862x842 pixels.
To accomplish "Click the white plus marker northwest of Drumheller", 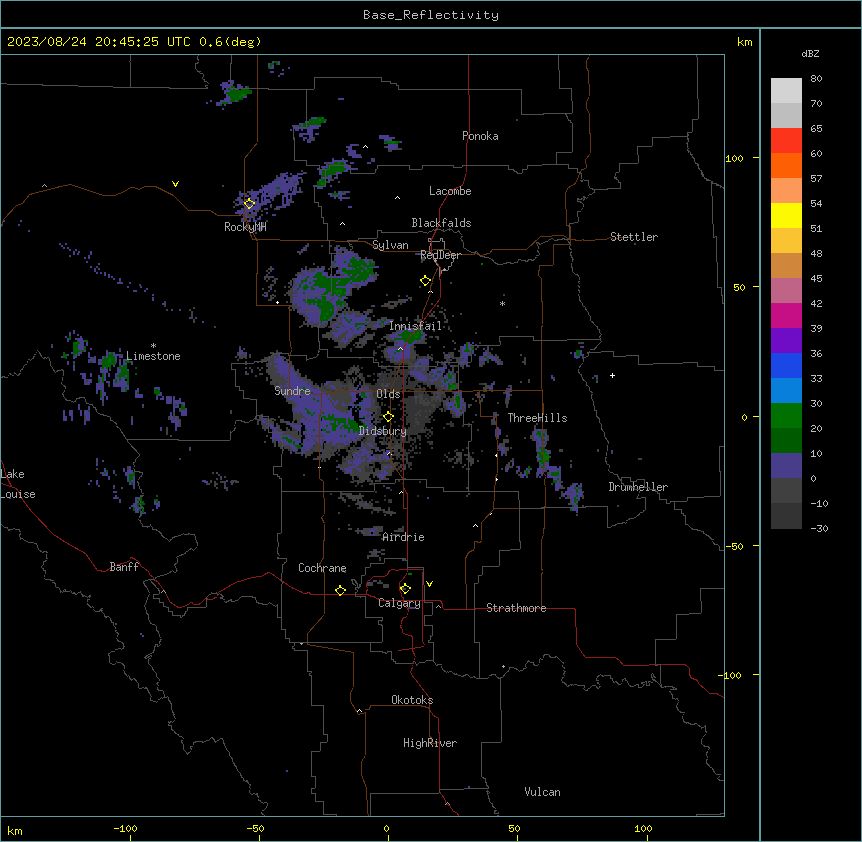I will (612, 375).
